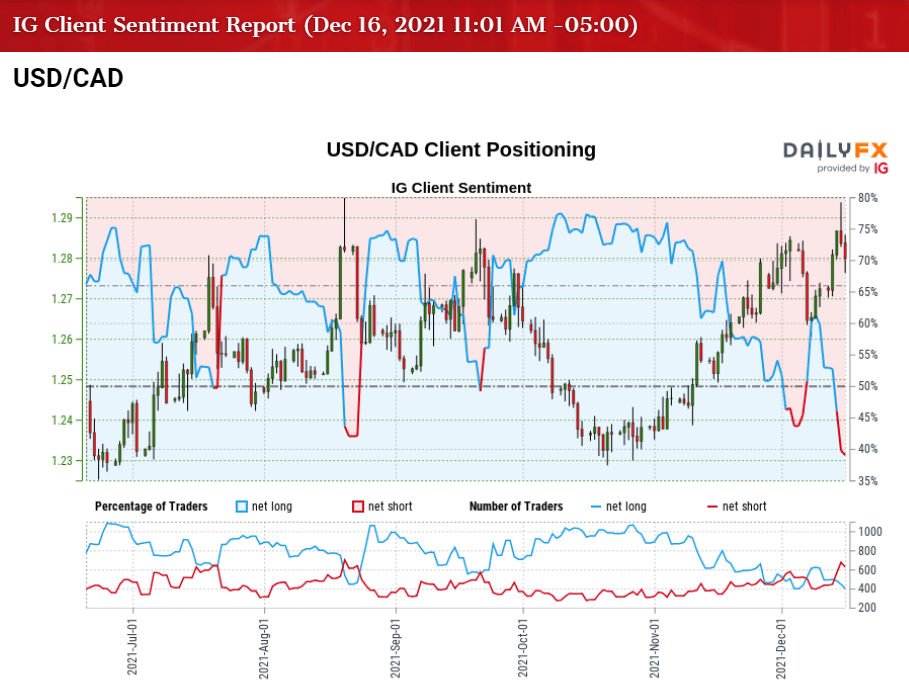The height and width of the screenshot is (695, 909).
Task: Click the USD/CAD heading
Action: [x=68, y=78]
